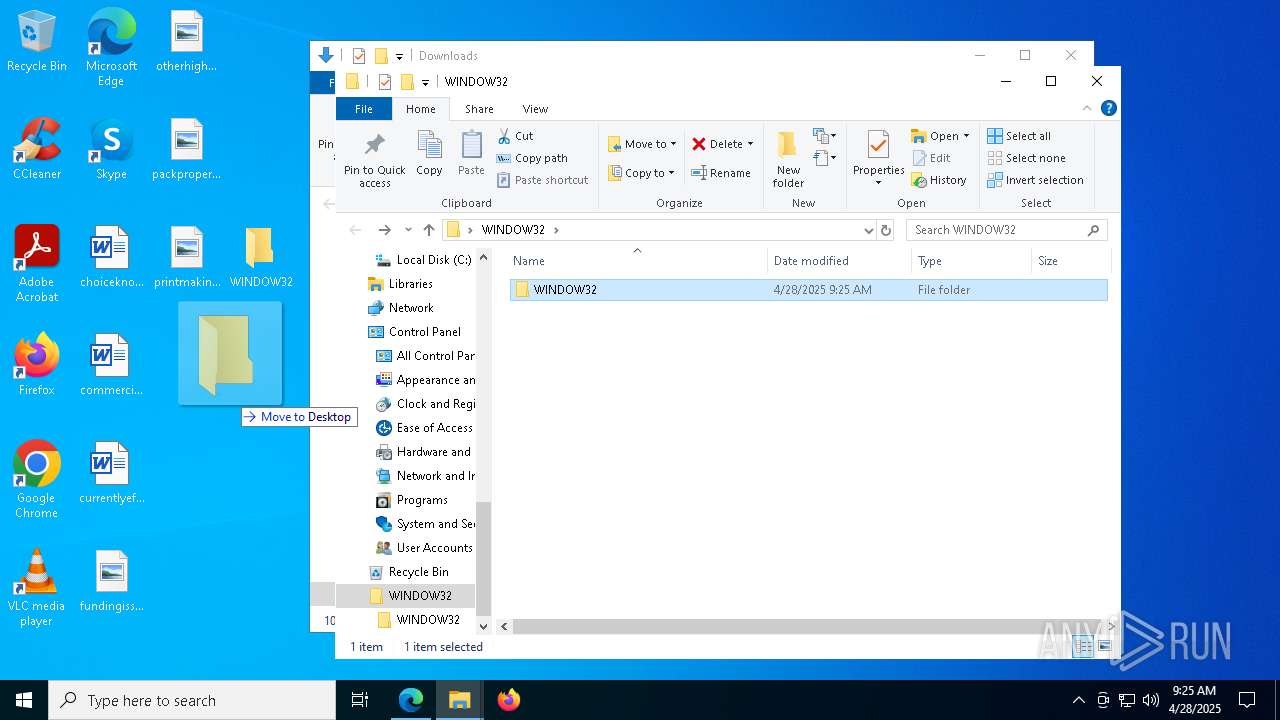Select Ease of Access tree item
The width and height of the screenshot is (1280, 720).
[424, 428]
